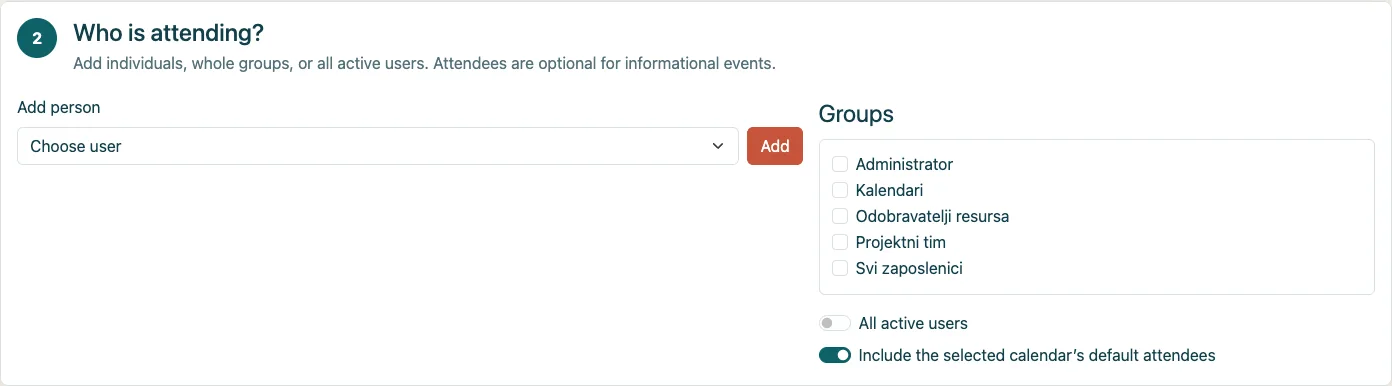This screenshot has height=386, width=1392.
Task: Click the Svi zaposlenici label text
Action: (x=909, y=268)
